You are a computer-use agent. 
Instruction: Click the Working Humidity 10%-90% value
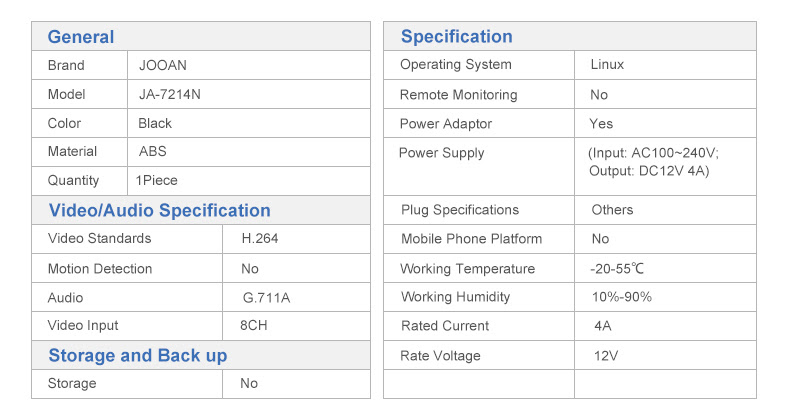point(622,297)
